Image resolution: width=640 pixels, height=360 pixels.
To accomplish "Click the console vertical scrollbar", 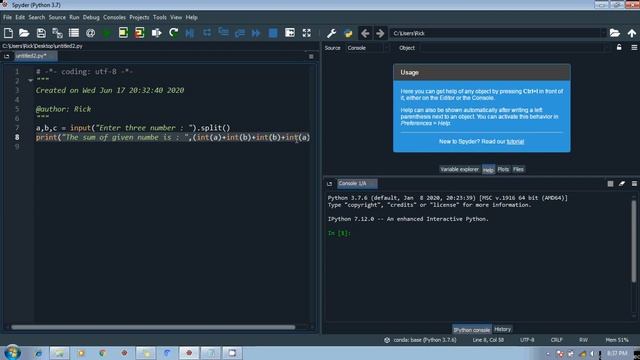I will [633, 241].
